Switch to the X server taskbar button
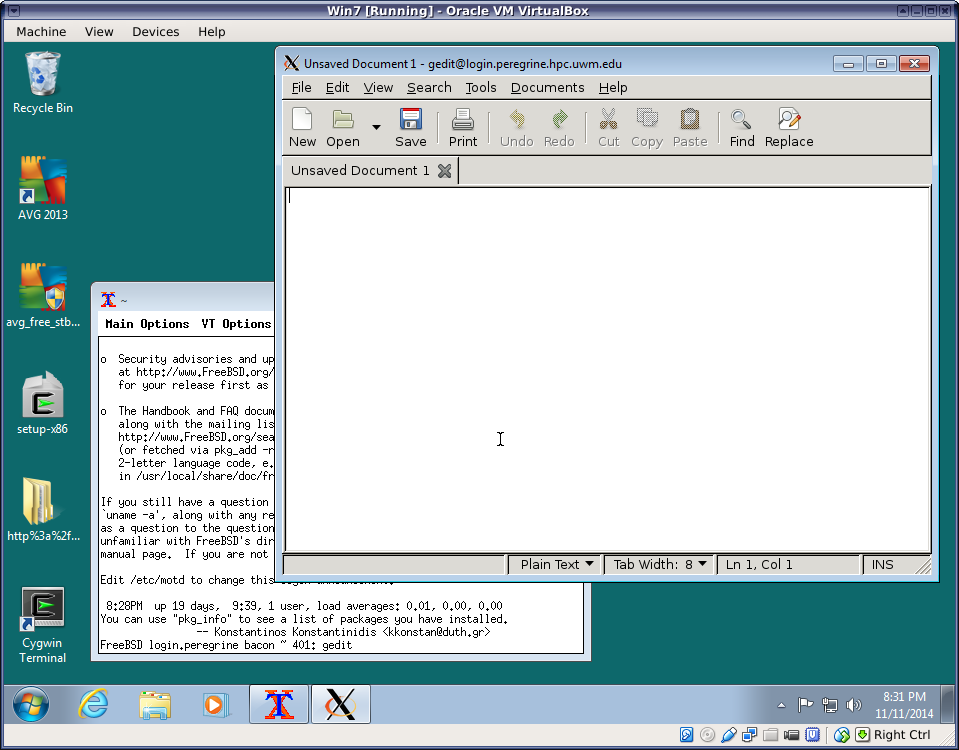This screenshot has height=750, width=959. [341, 704]
